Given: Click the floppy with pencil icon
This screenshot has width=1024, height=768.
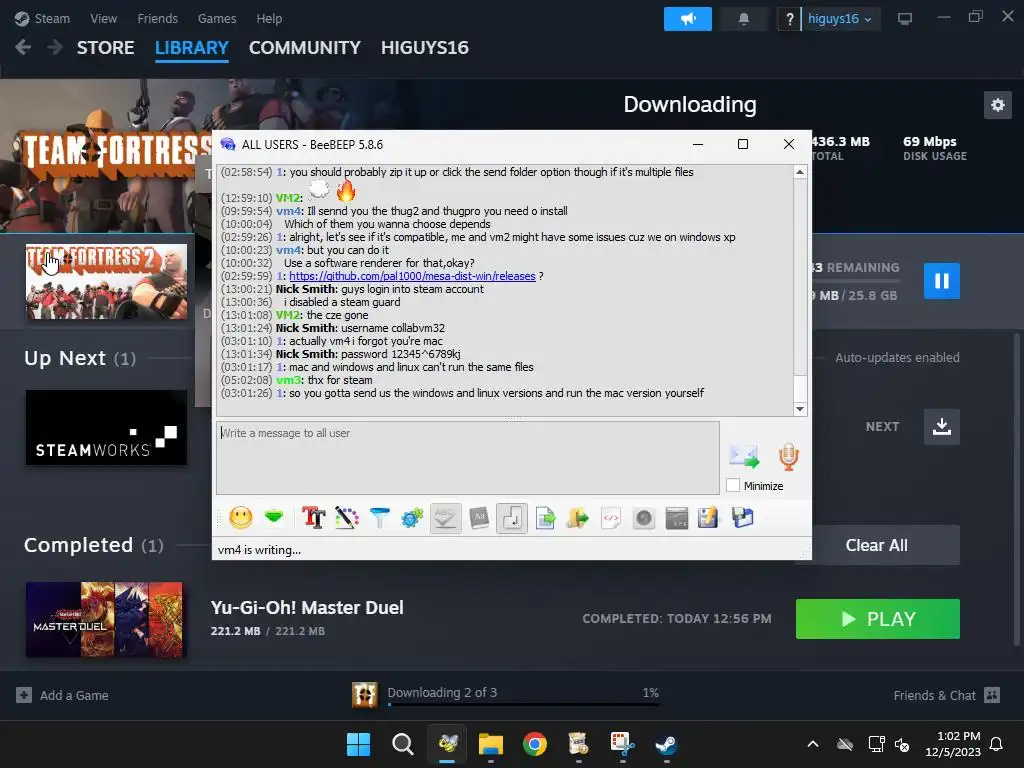Looking at the screenshot, I should (709, 518).
